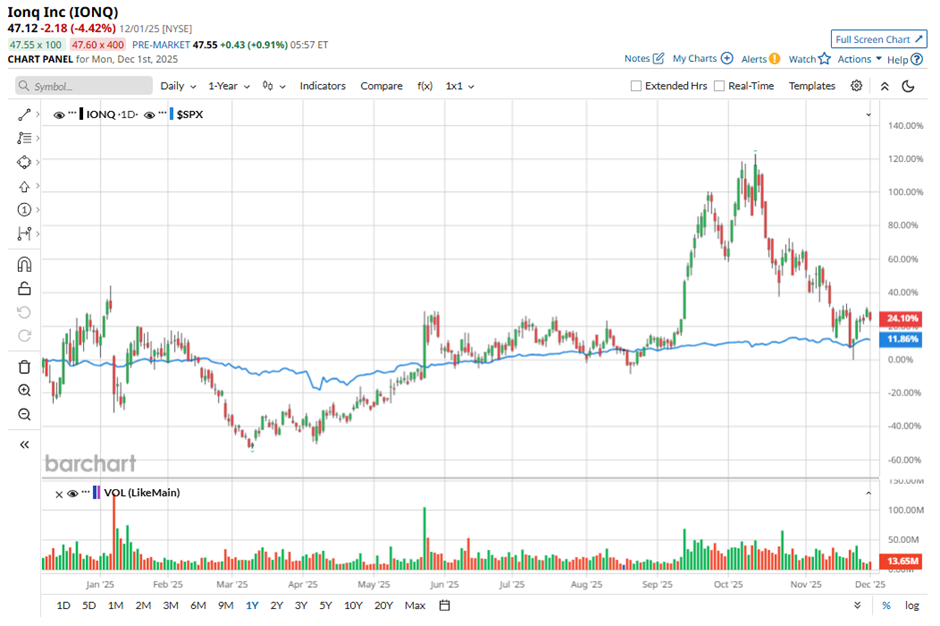
Task: Collapse the toolbar with double up arrows
Action: (885, 86)
